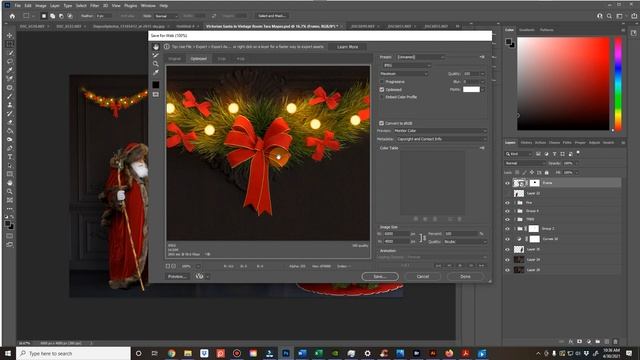
Task: Hide the Curves layer eye icon
Action: tap(507, 239)
